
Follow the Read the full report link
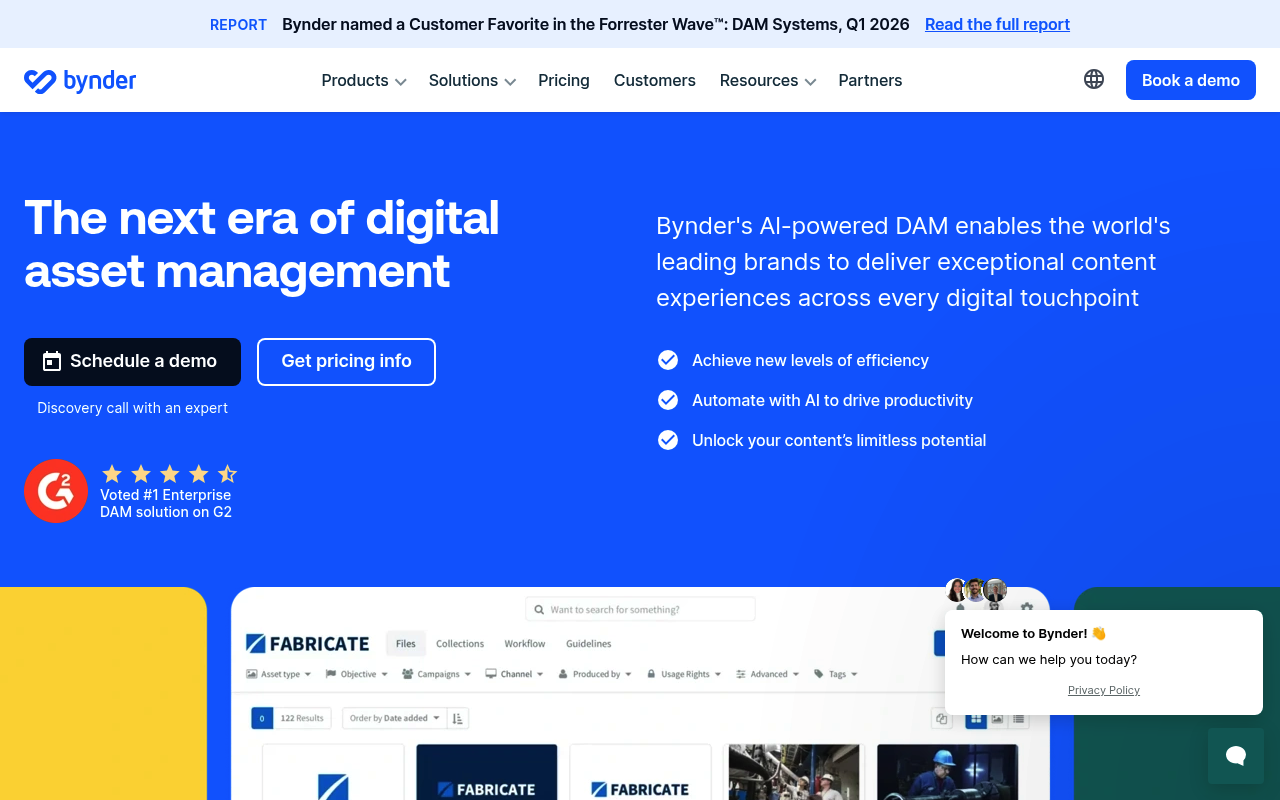click(x=997, y=24)
